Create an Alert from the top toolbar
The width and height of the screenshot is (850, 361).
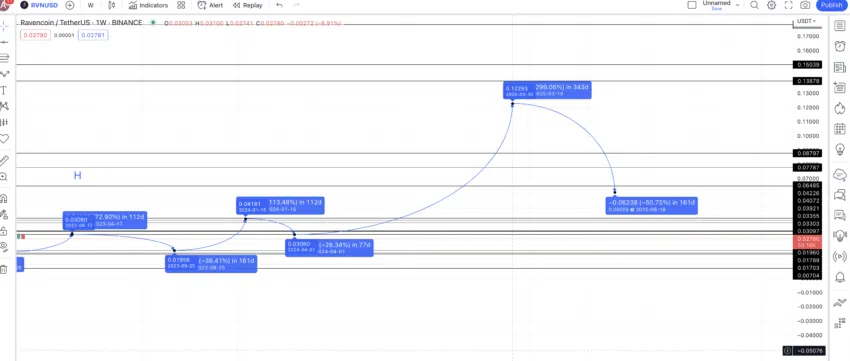(210, 5)
